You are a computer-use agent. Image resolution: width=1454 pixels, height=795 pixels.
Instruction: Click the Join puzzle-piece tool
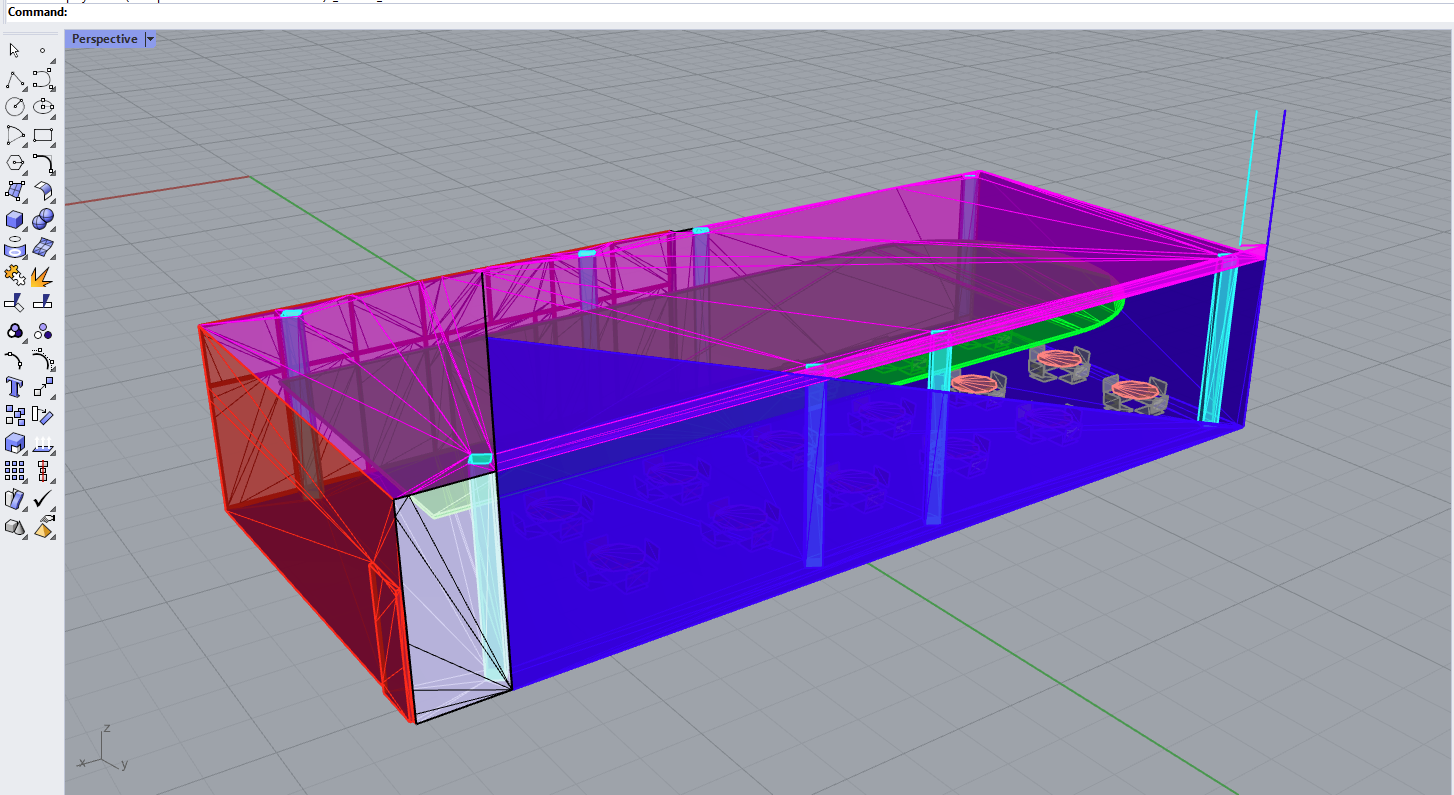click(15, 274)
